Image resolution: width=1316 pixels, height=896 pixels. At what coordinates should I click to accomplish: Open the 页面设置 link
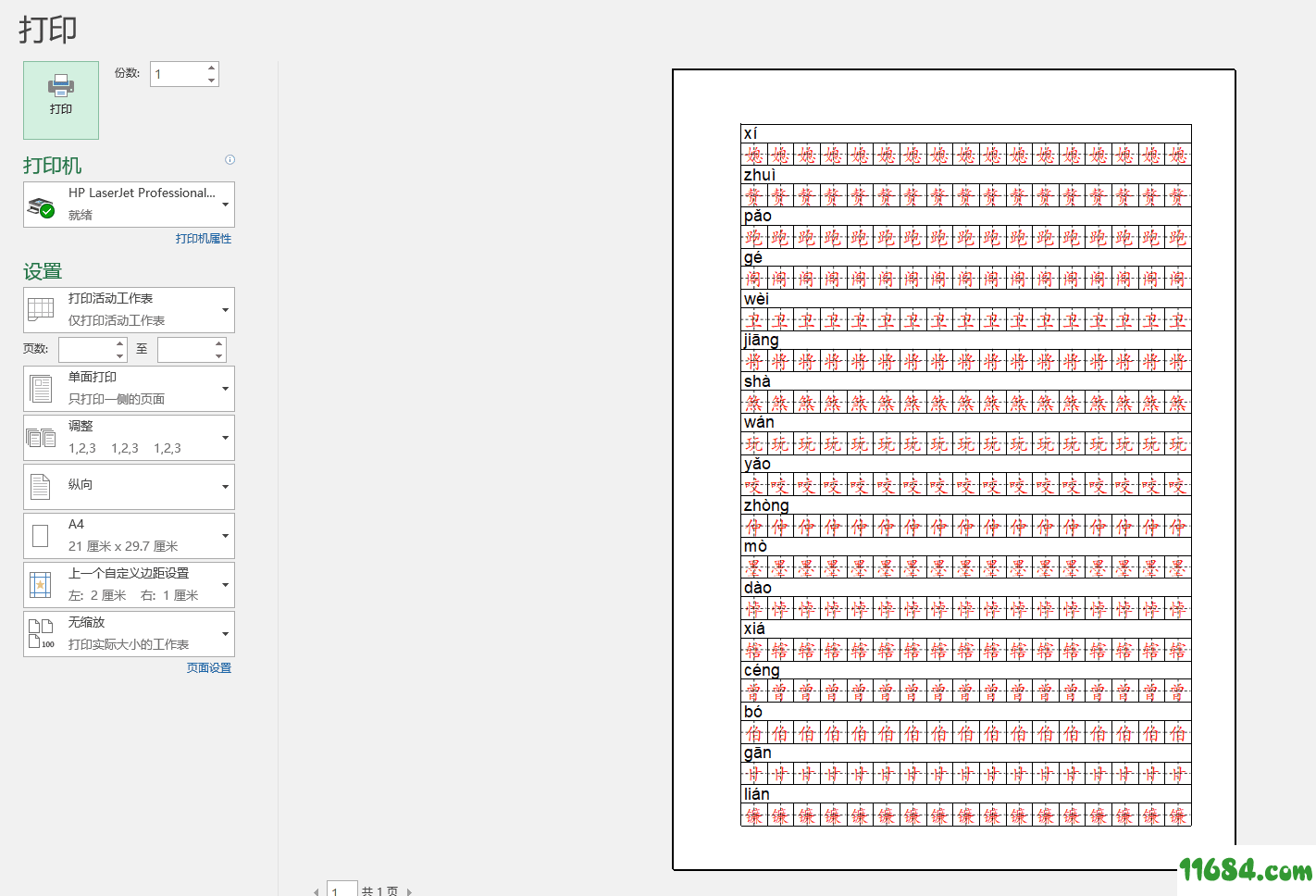click(209, 668)
